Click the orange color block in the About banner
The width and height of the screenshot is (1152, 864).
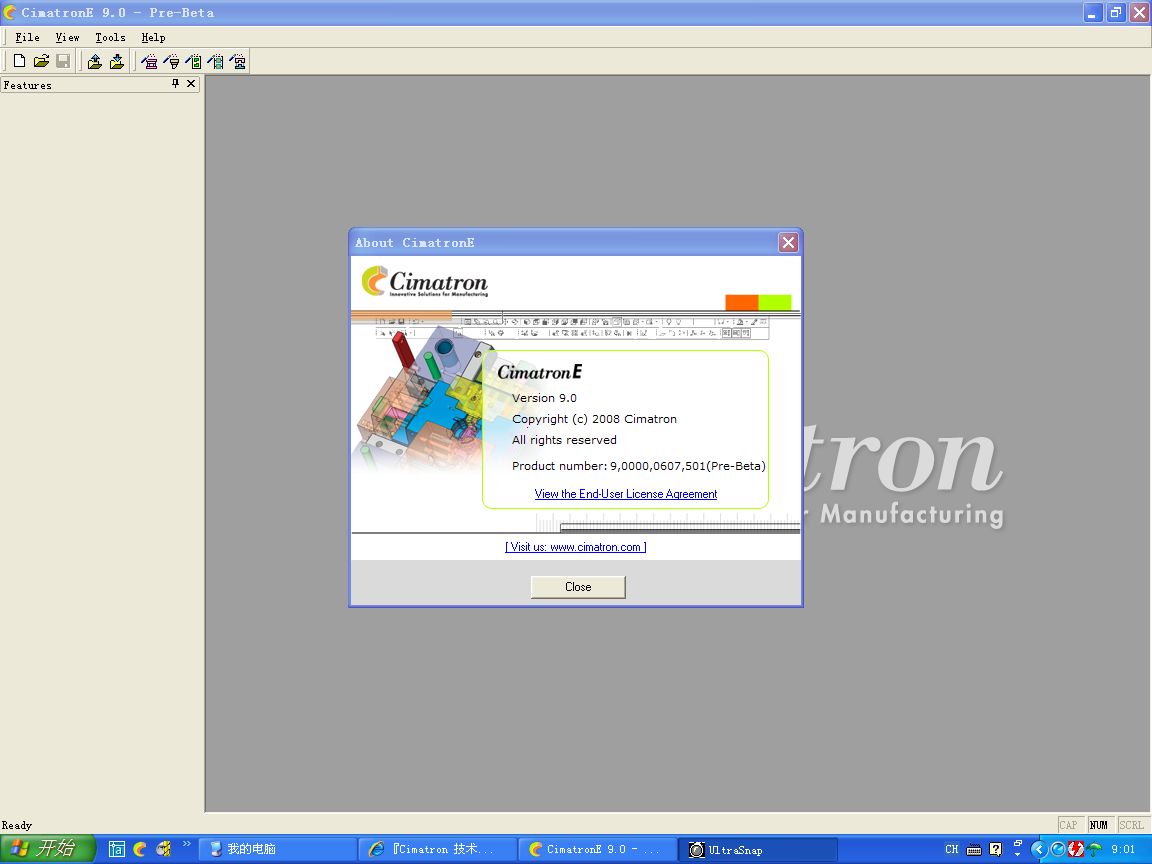pos(742,302)
